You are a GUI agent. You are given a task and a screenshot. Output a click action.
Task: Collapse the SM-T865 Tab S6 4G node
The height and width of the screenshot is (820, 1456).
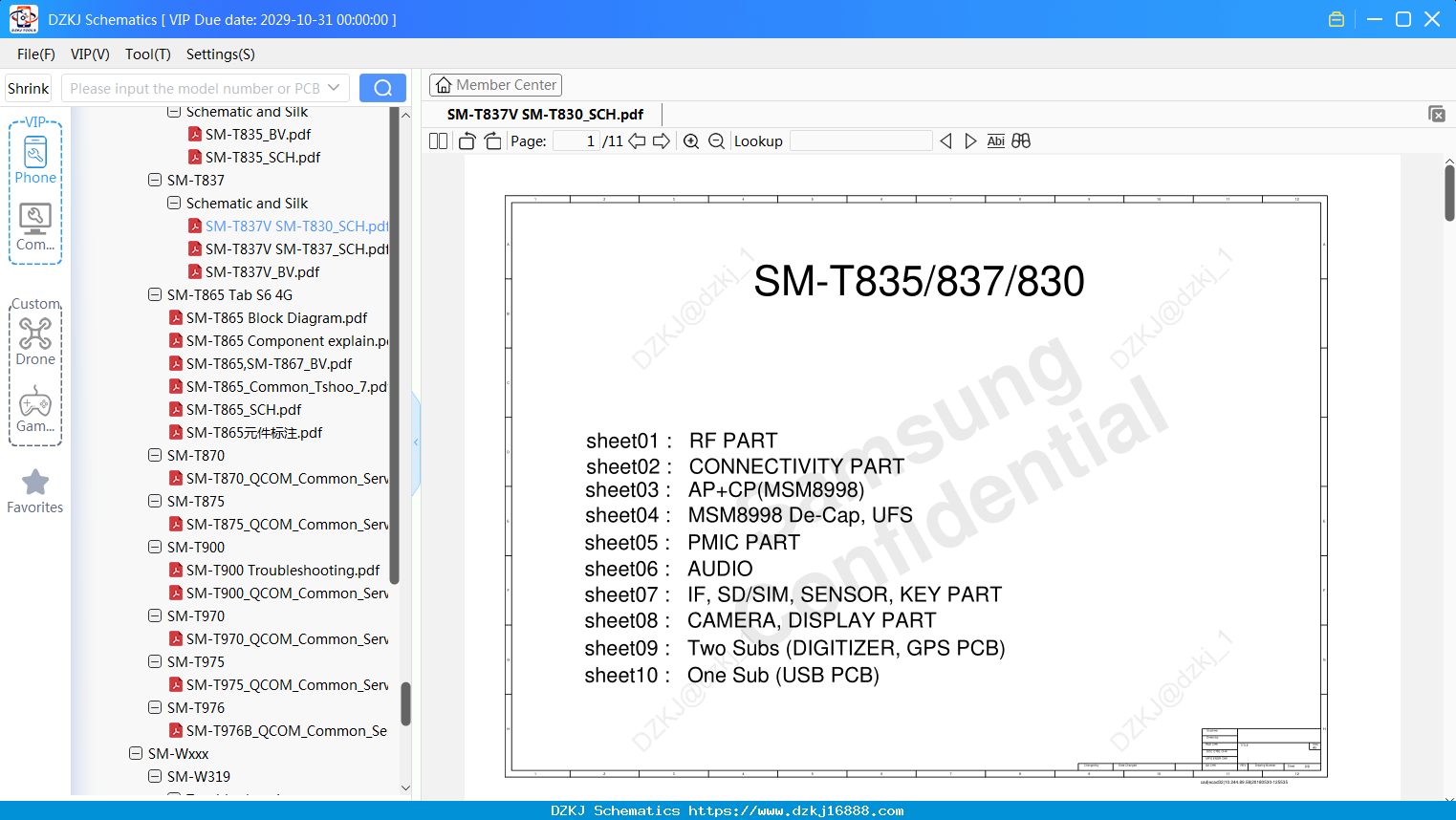155,294
